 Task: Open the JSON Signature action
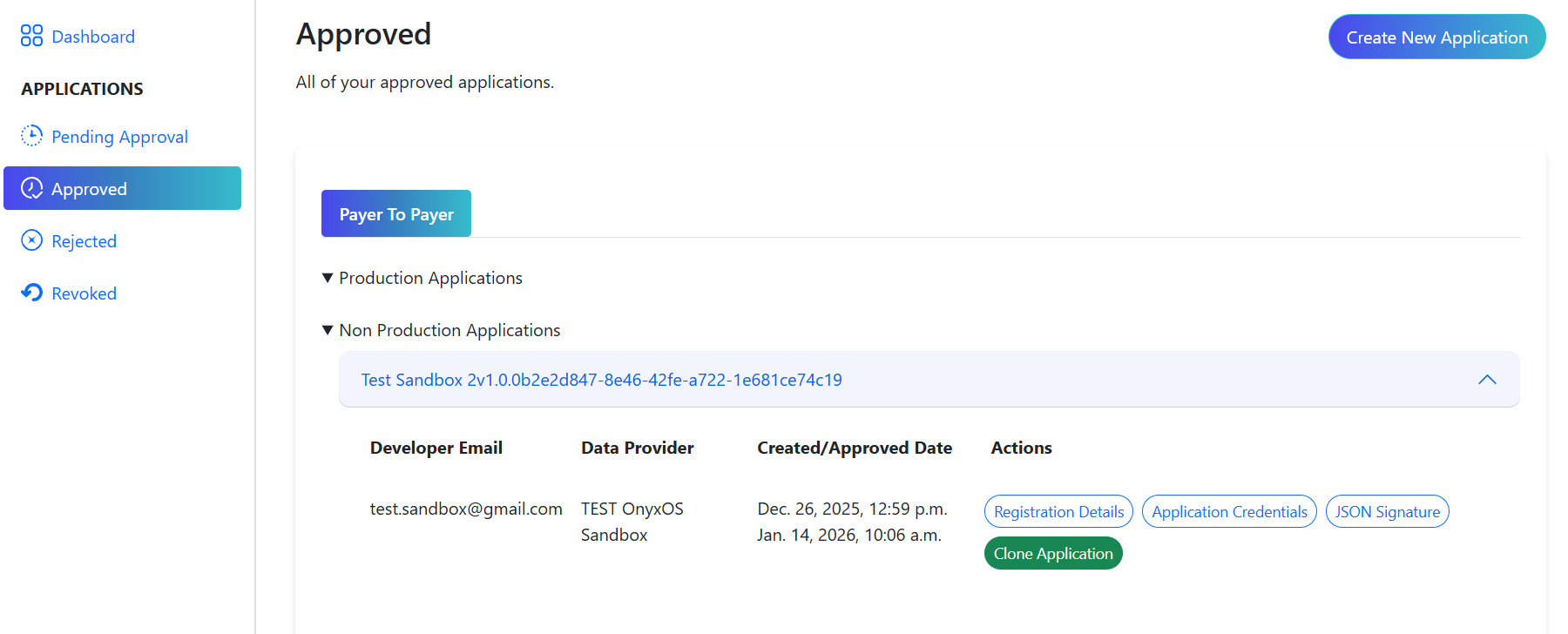tap(1387, 512)
